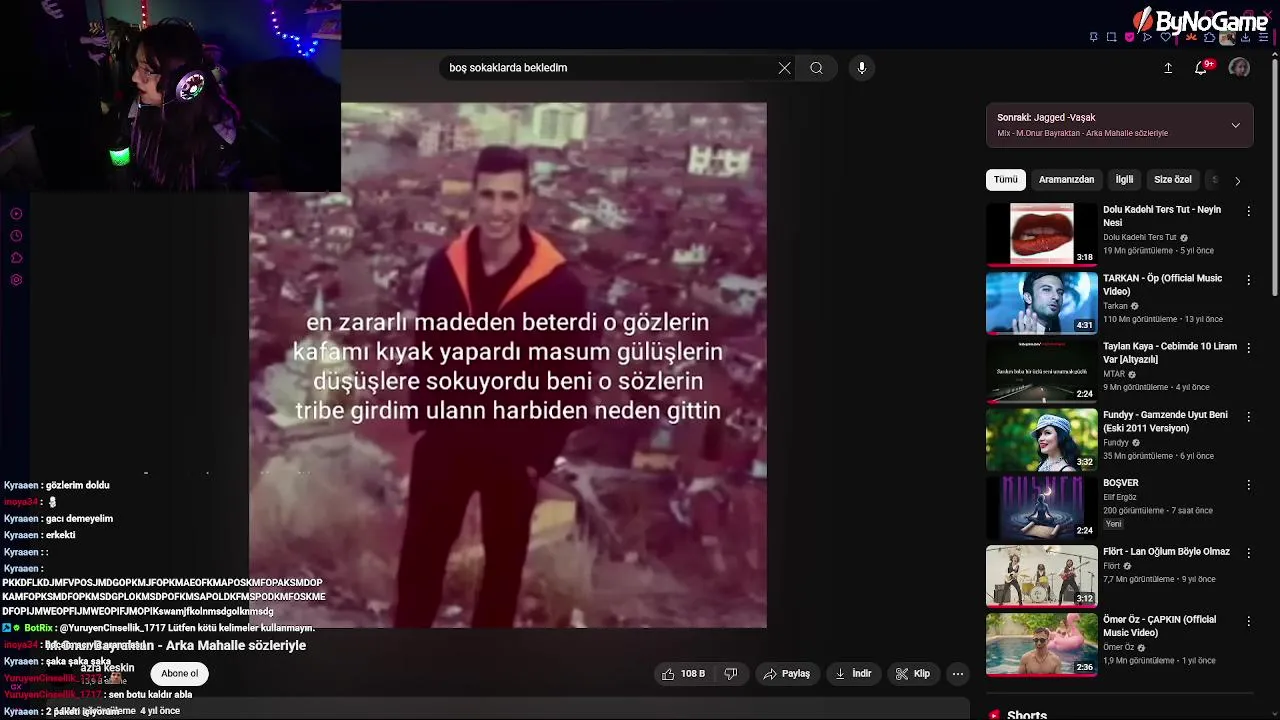Viewport: 1280px width, 720px height.
Task: Open the browser downloads icon
Action: (x=1245, y=37)
